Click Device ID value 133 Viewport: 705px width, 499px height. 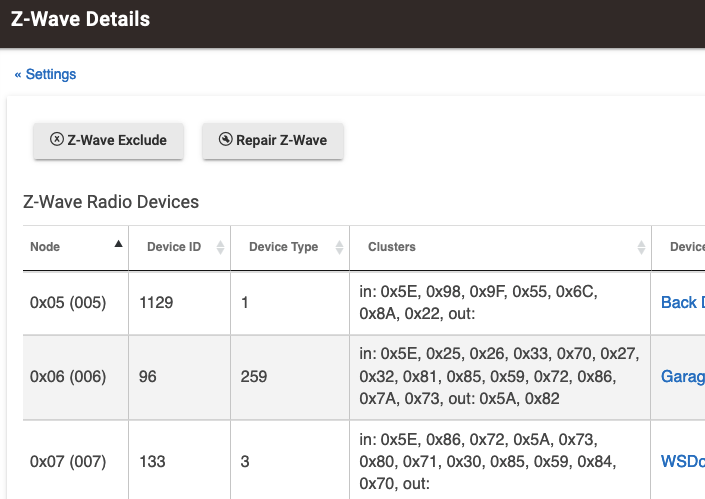(152, 462)
